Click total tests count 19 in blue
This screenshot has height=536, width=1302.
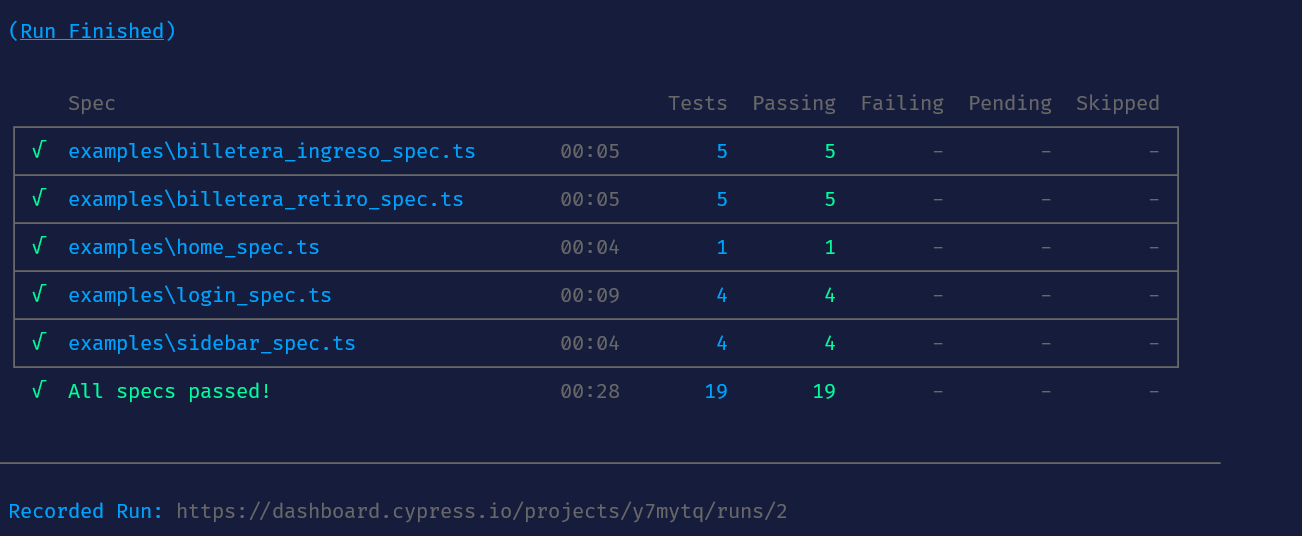pos(716,391)
